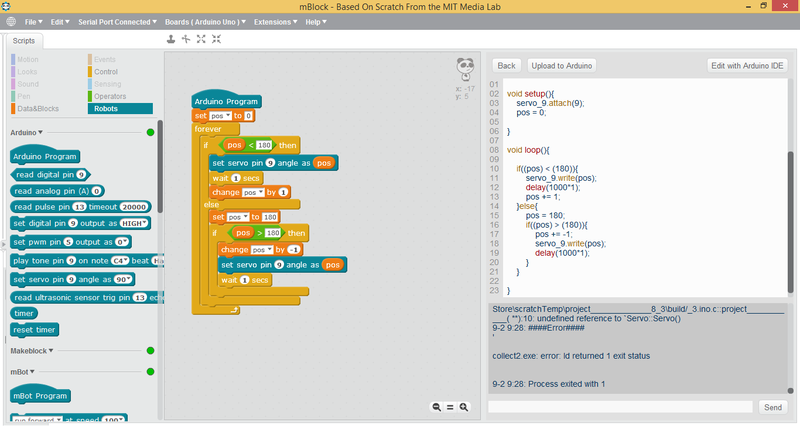
Task: Open the Extensions menu
Action: tap(276, 22)
